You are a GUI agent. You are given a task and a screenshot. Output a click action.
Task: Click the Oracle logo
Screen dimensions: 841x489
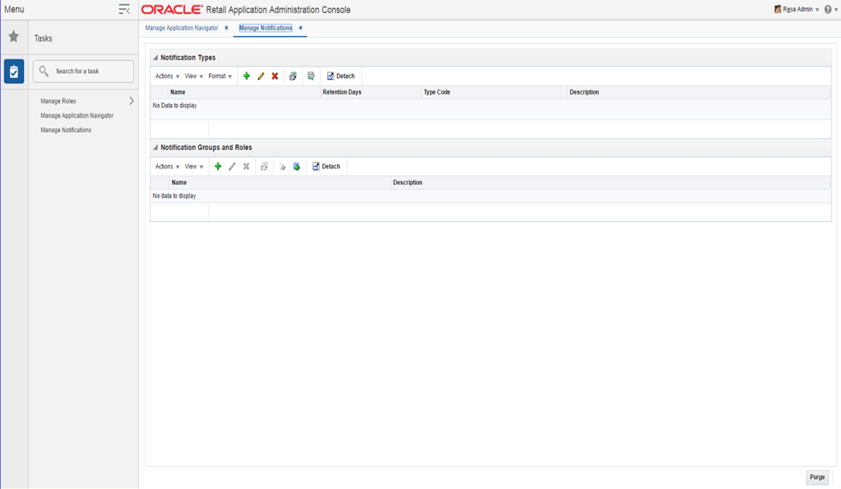click(x=172, y=10)
